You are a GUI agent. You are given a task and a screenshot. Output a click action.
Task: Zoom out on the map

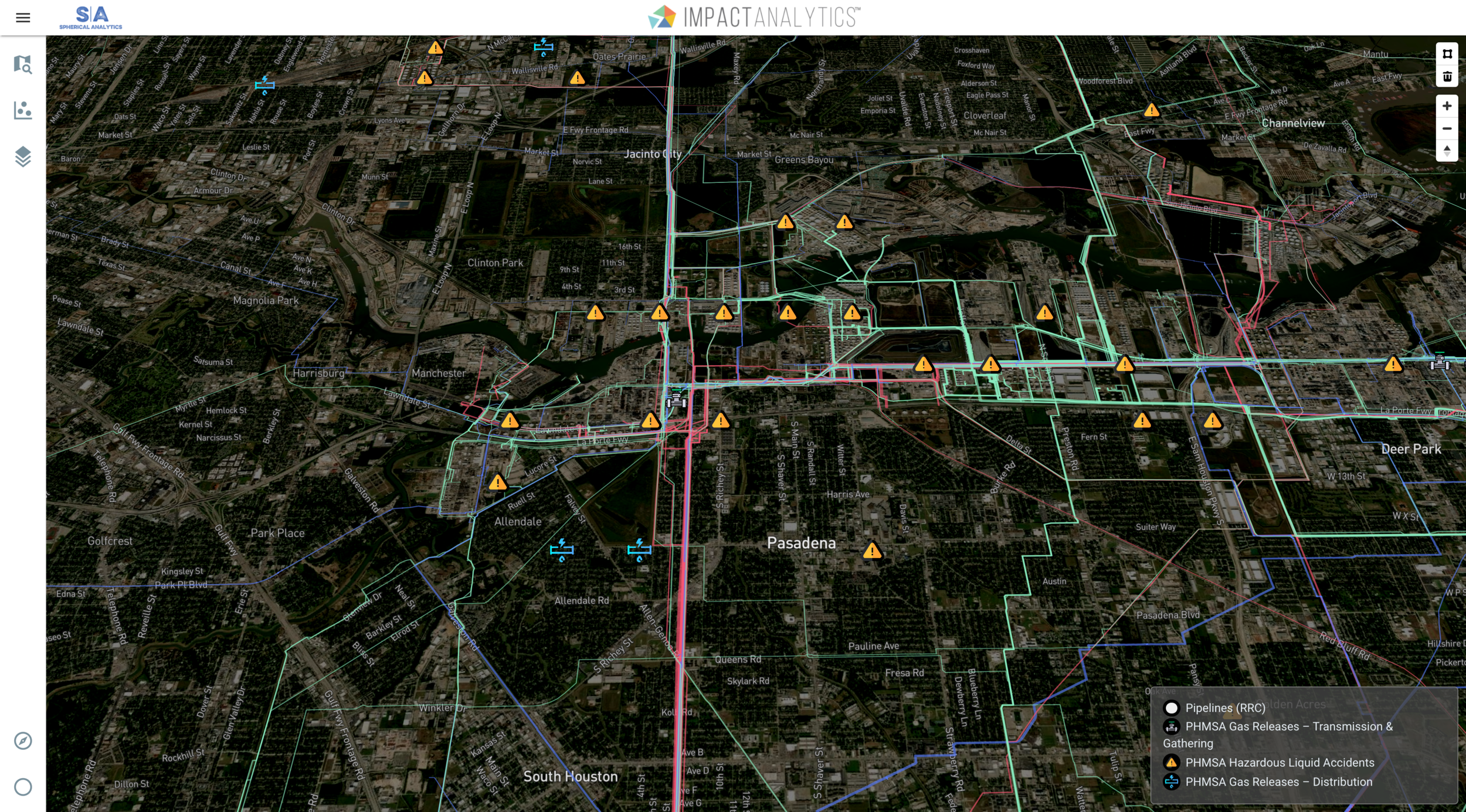[x=1447, y=128]
